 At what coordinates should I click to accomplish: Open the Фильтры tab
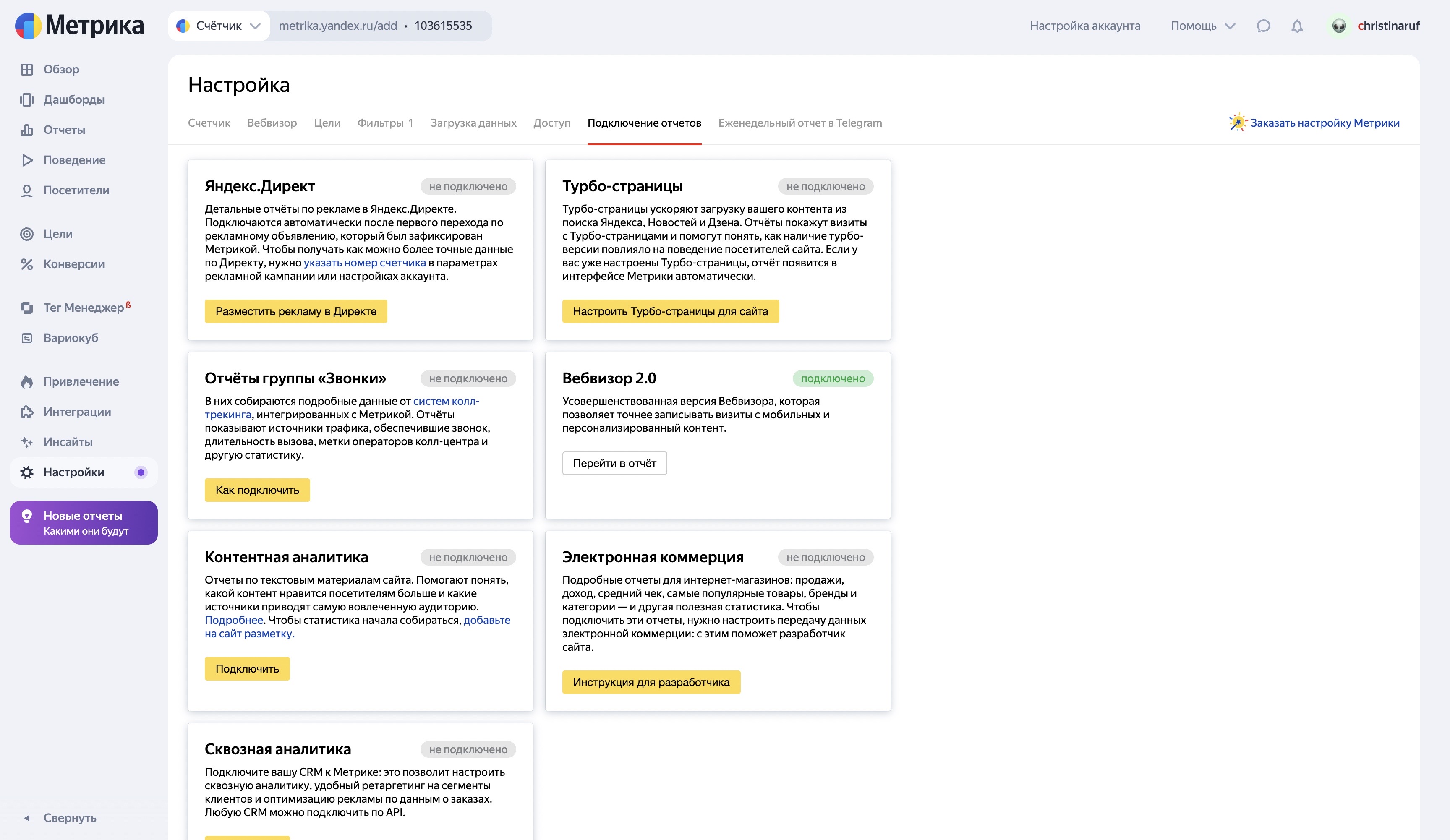(385, 123)
